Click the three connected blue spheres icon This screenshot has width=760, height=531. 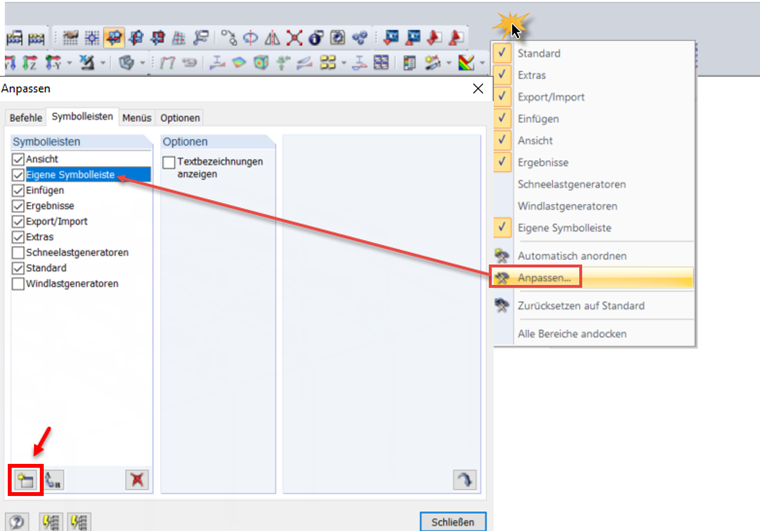[x=360, y=37]
